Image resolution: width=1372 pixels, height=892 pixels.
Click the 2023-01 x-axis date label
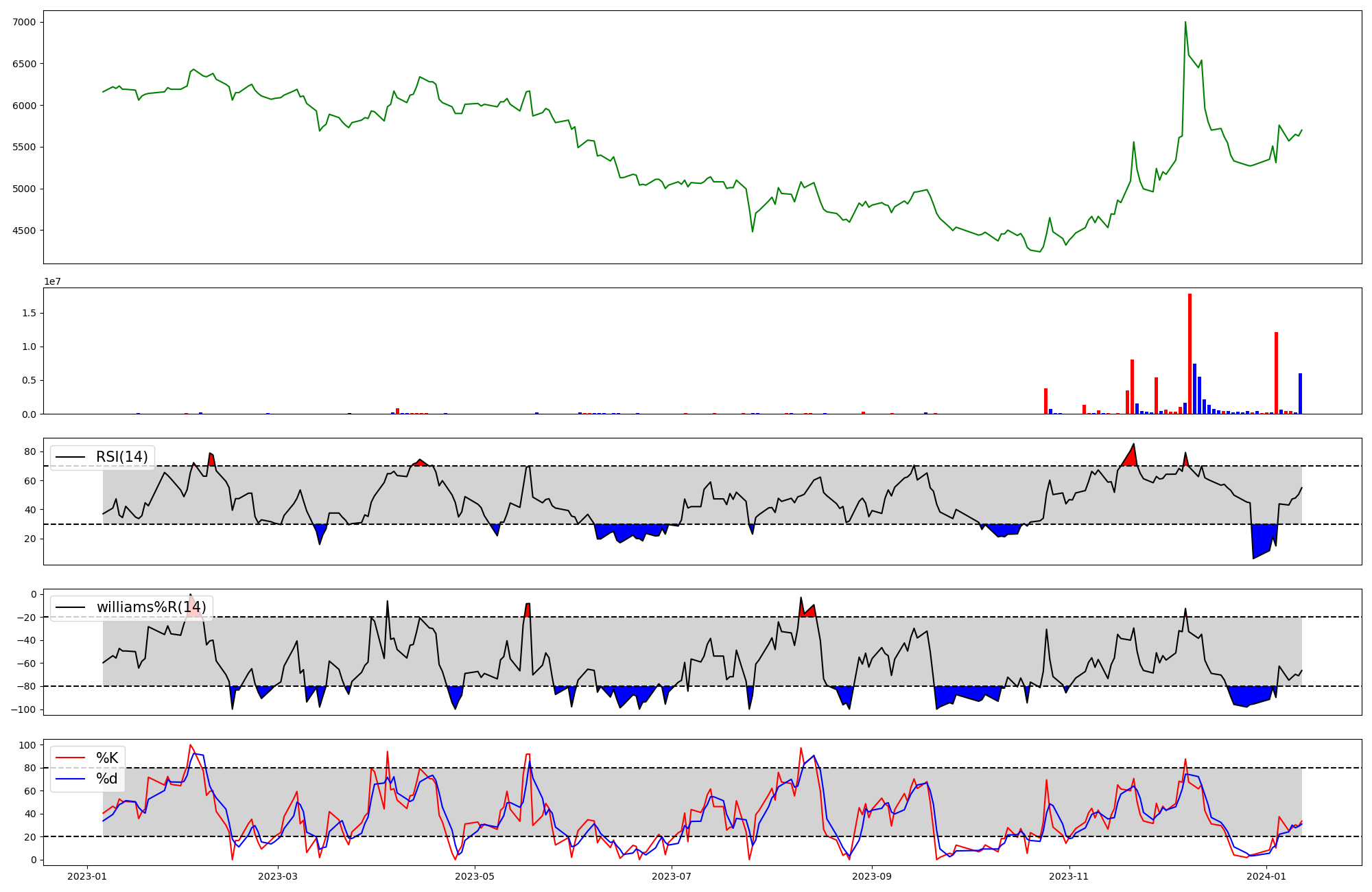(x=87, y=876)
